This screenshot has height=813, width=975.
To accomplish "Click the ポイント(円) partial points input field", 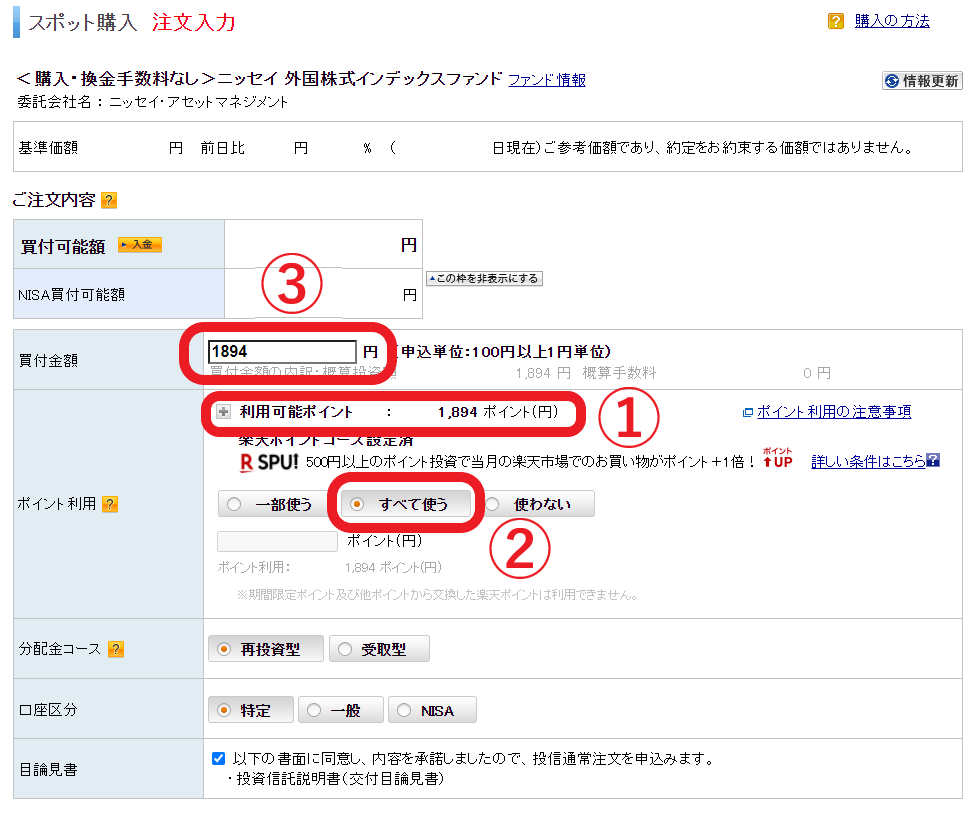I will (x=277, y=541).
